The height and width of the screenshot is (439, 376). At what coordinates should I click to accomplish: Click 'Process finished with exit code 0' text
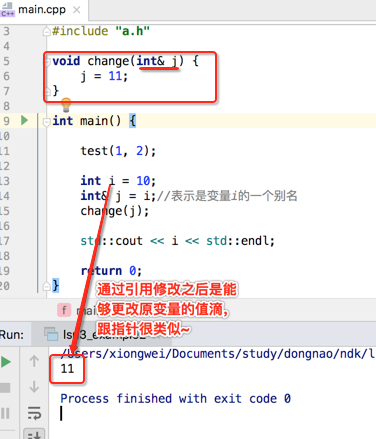pyautogui.click(x=175, y=399)
